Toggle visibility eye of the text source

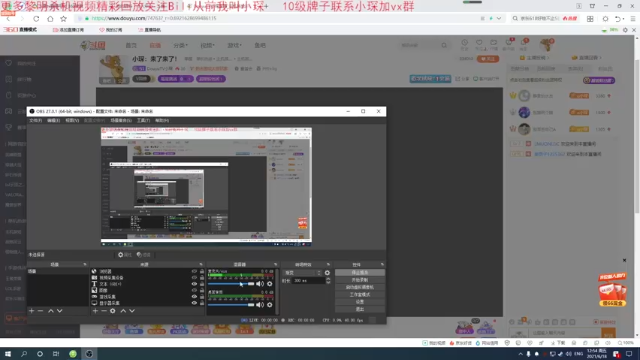194,284
